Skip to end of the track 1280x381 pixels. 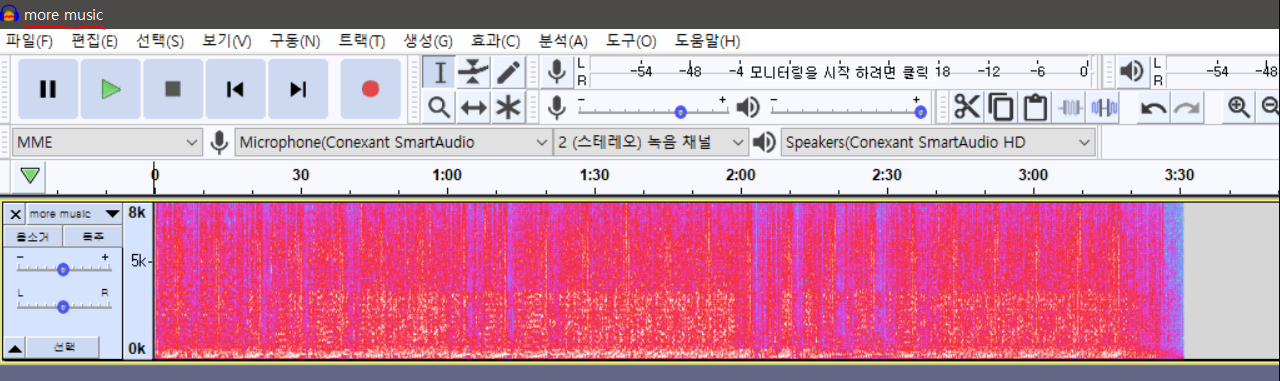coord(298,89)
